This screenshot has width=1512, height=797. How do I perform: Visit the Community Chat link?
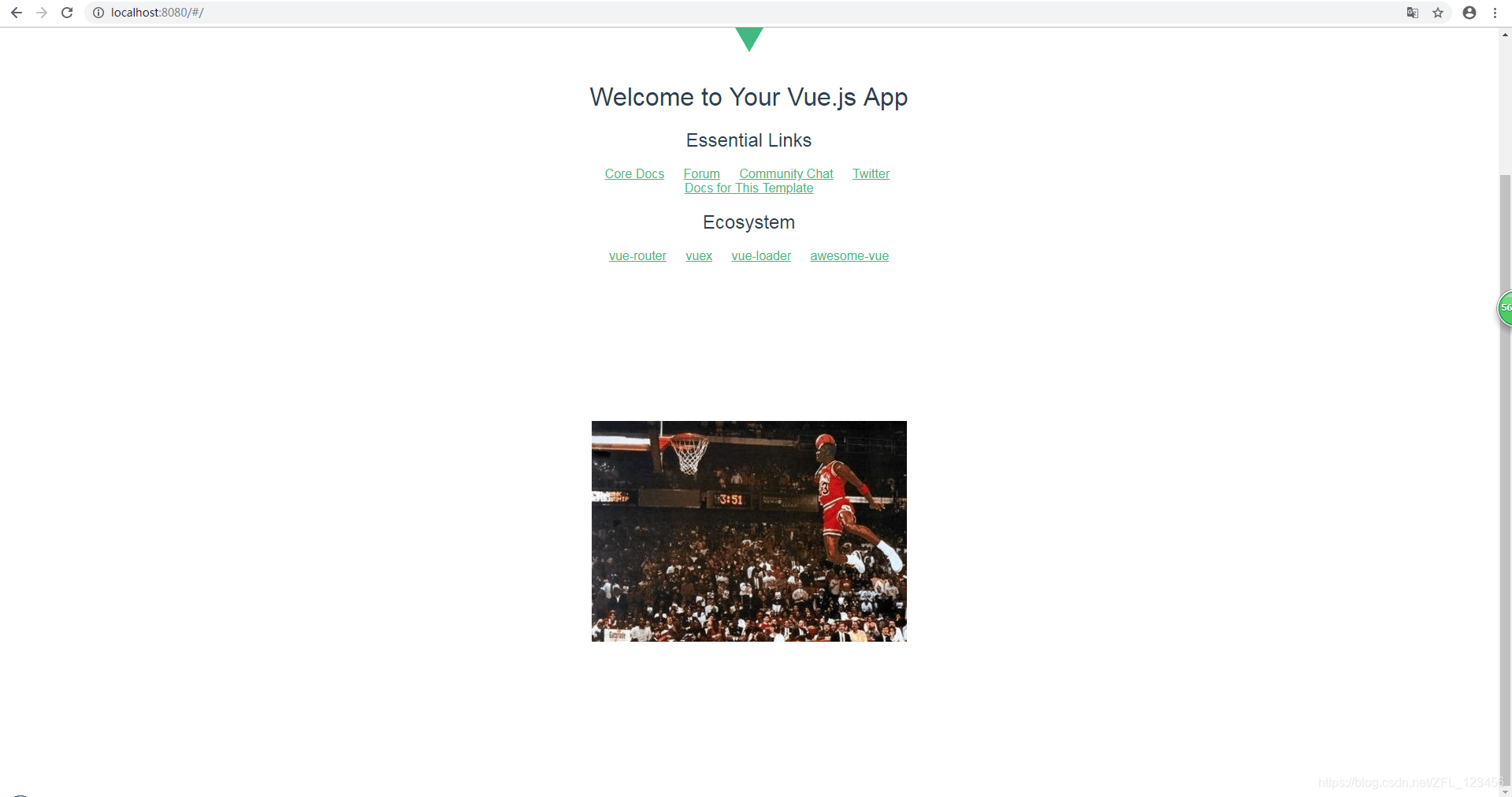tap(786, 173)
